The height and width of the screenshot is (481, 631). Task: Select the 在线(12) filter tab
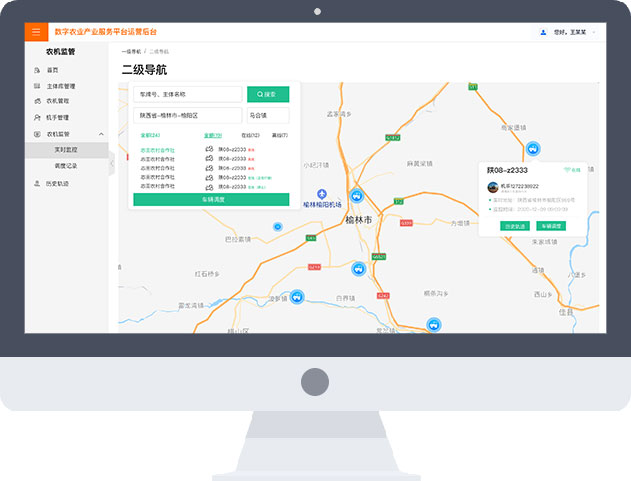click(x=250, y=135)
